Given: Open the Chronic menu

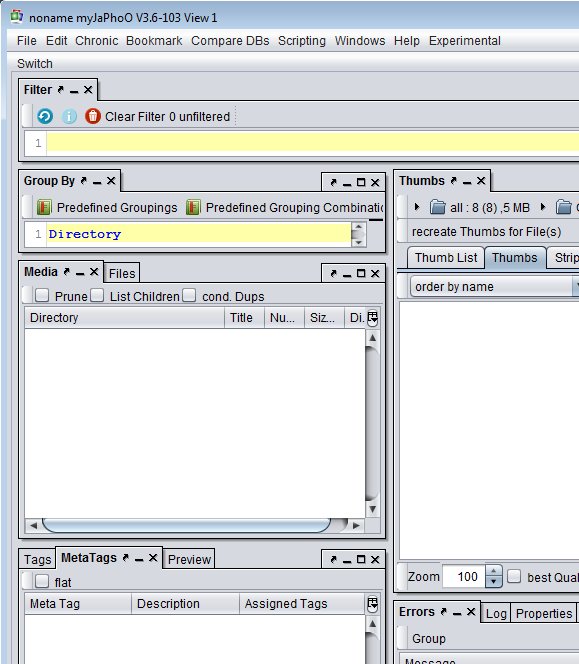Looking at the screenshot, I should tap(97, 41).
